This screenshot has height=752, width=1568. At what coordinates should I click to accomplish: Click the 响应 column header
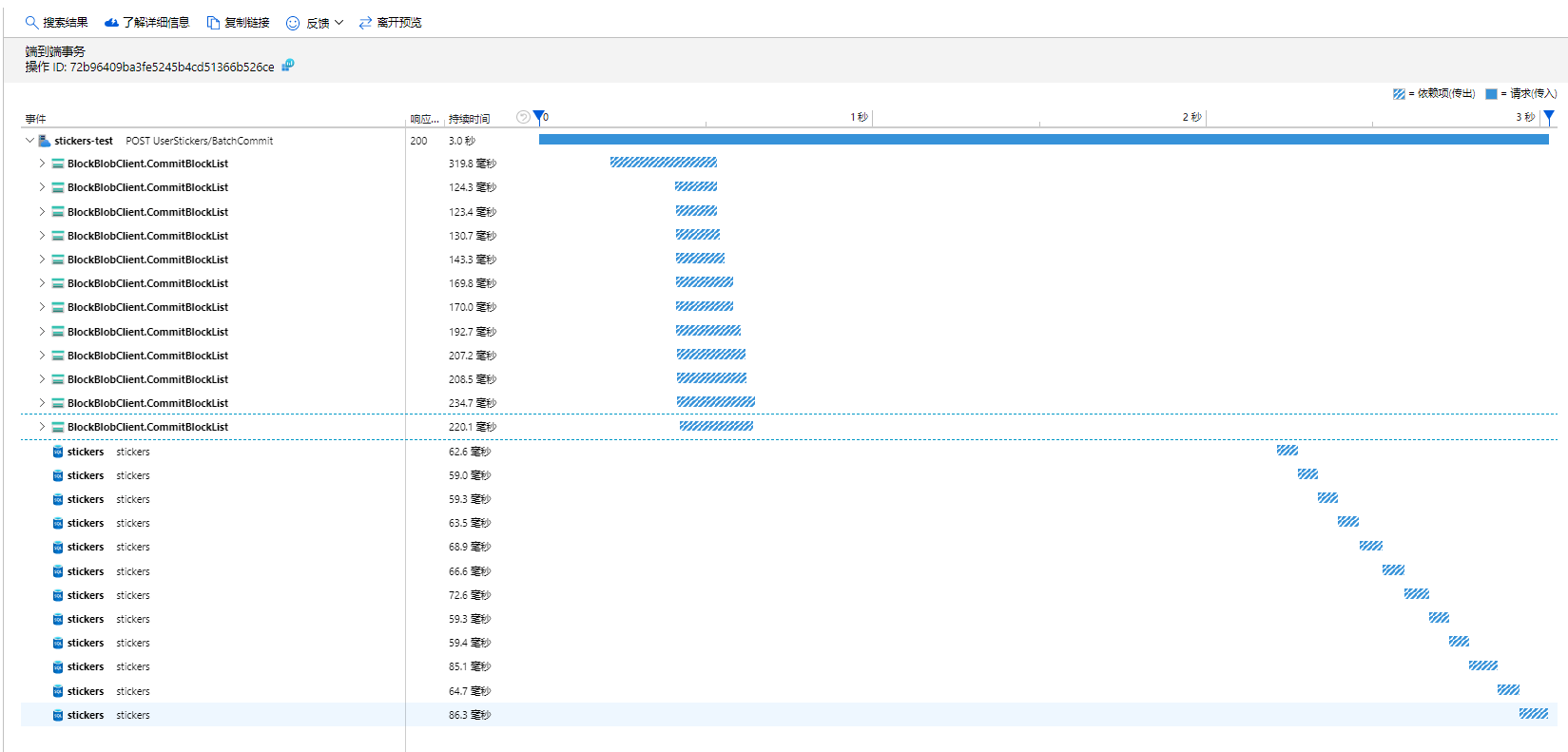pyautogui.click(x=424, y=119)
